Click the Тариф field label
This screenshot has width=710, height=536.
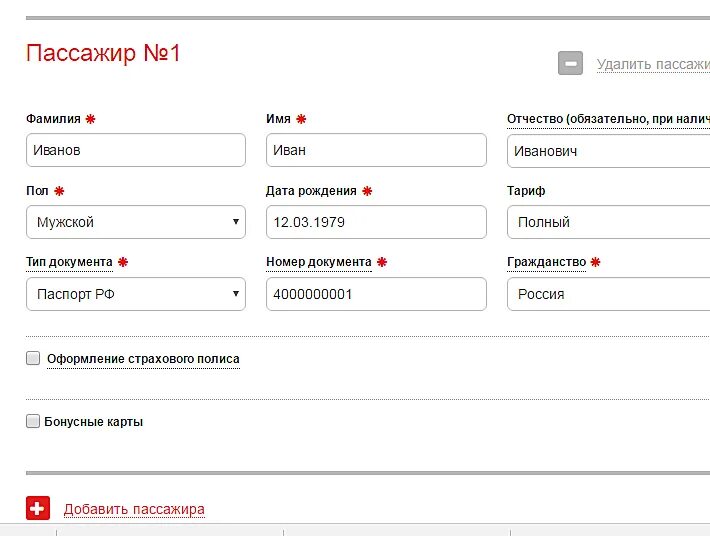click(526, 191)
